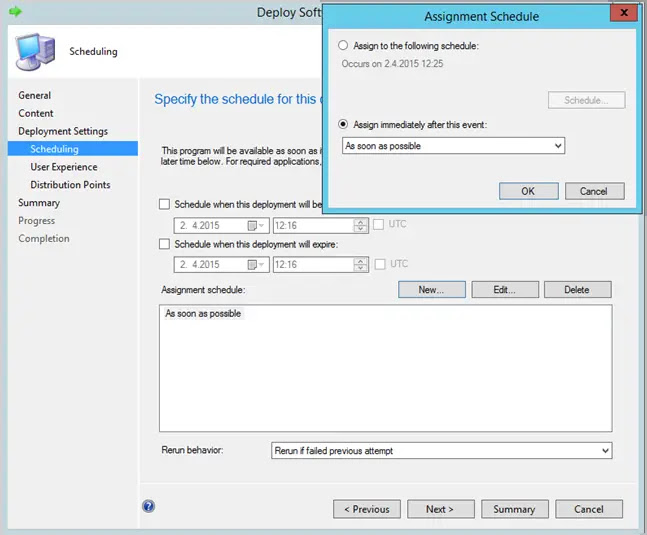
Task: Open calendar picker for availability date
Action: [255, 226]
